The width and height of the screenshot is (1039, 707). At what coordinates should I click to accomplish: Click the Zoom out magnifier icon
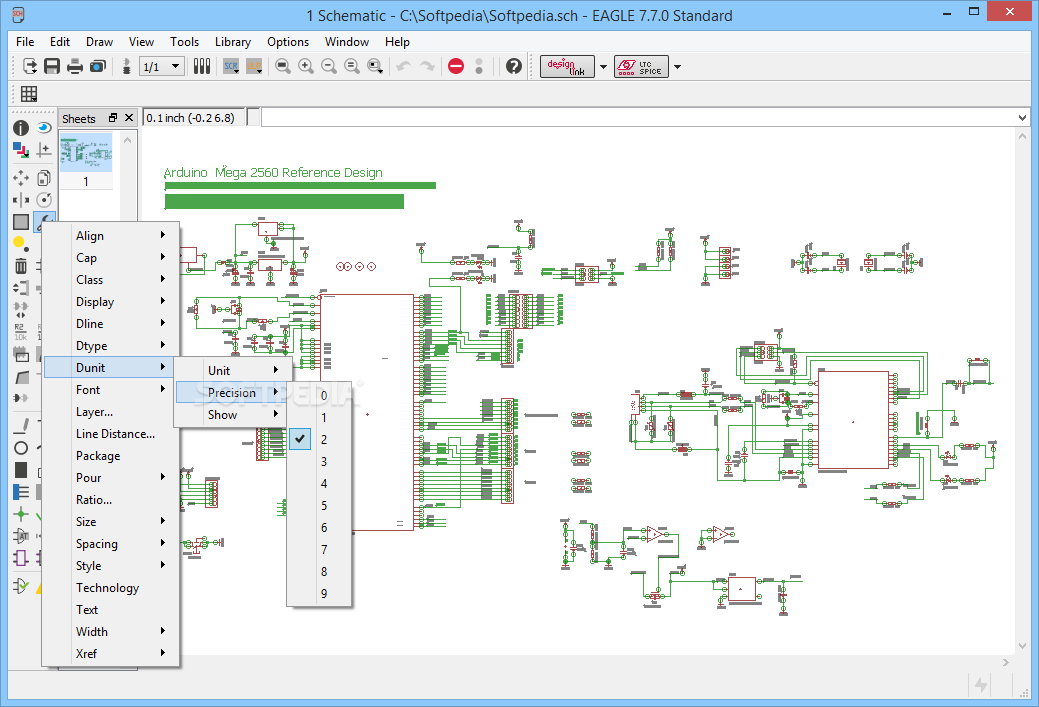[329, 66]
